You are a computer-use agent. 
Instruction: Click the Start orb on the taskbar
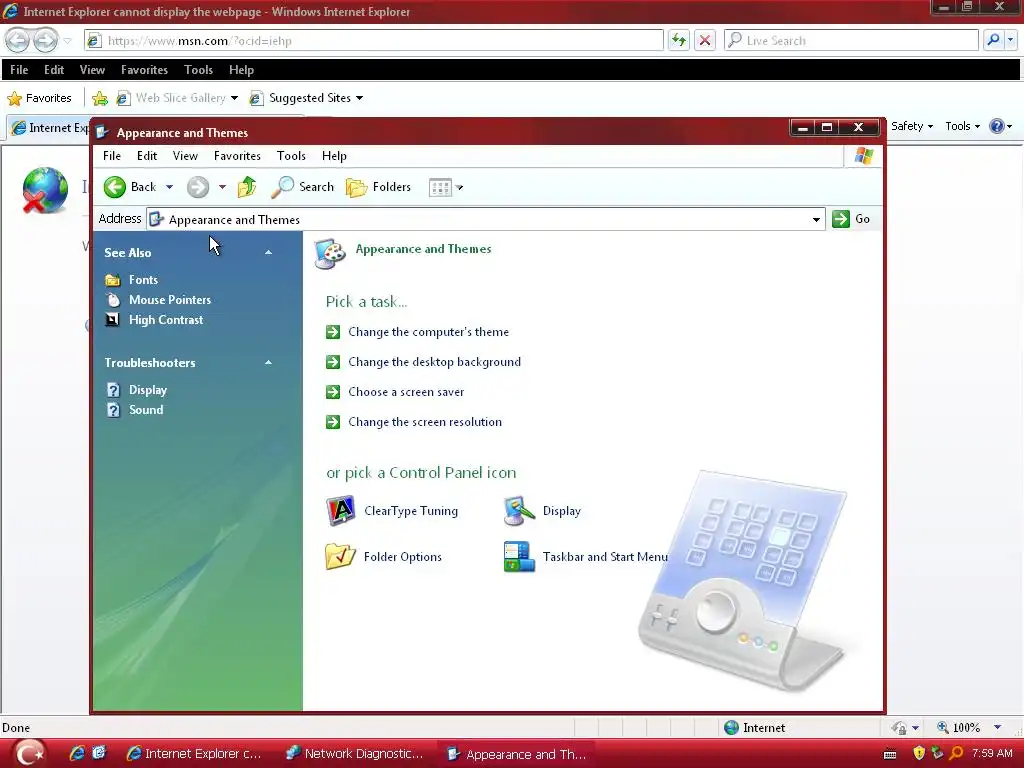tap(29, 753)
